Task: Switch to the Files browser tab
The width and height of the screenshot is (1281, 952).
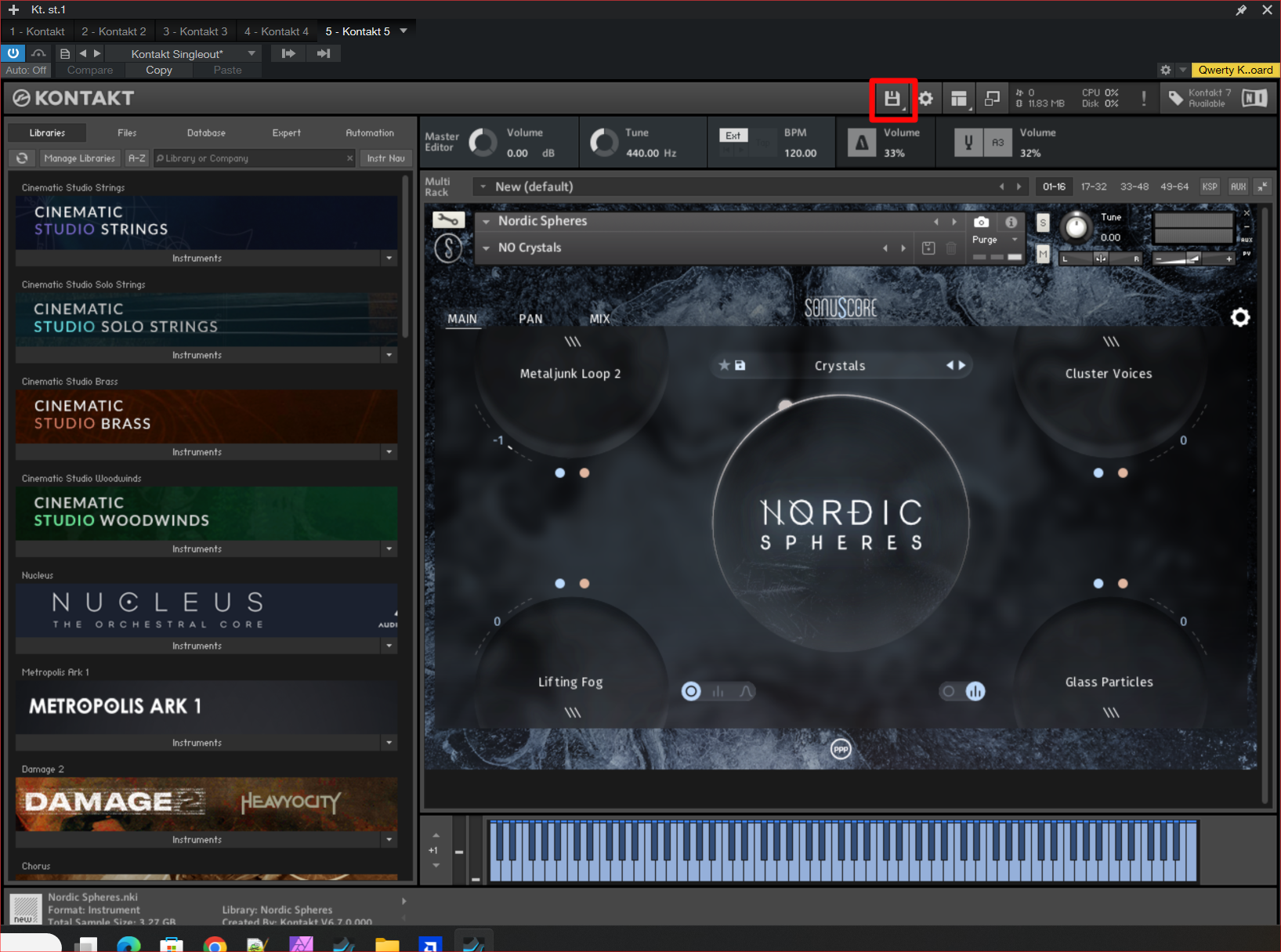Action: click(127, 133)
